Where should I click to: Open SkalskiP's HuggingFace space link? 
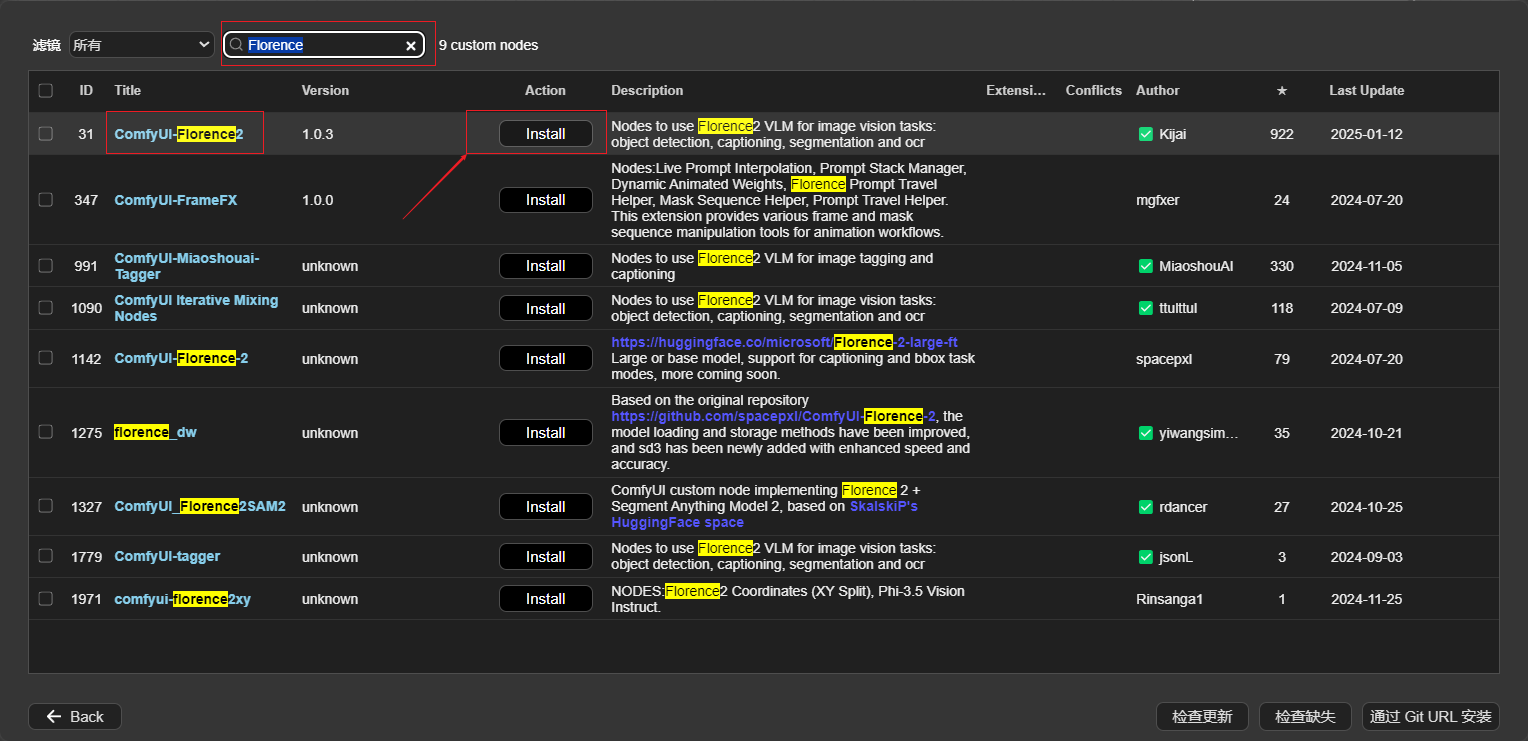click(764, 514)
